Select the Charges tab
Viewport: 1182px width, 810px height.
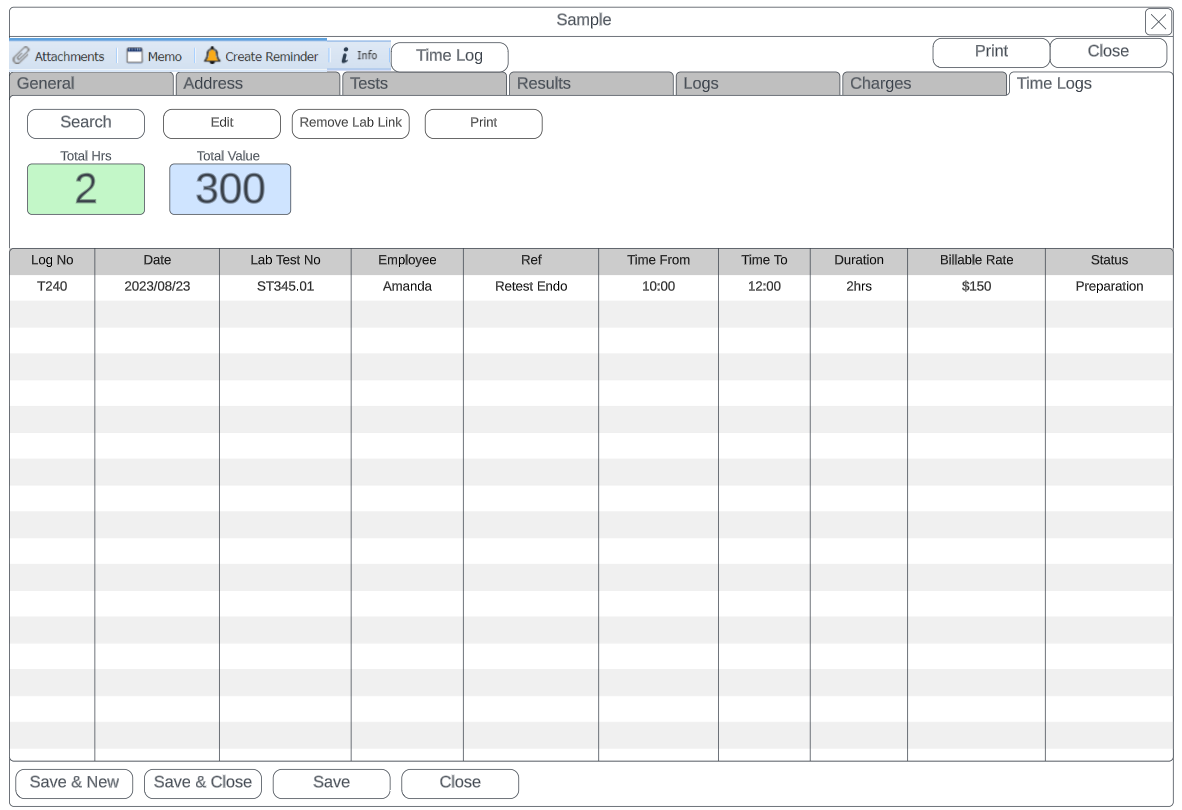point(924,84)
